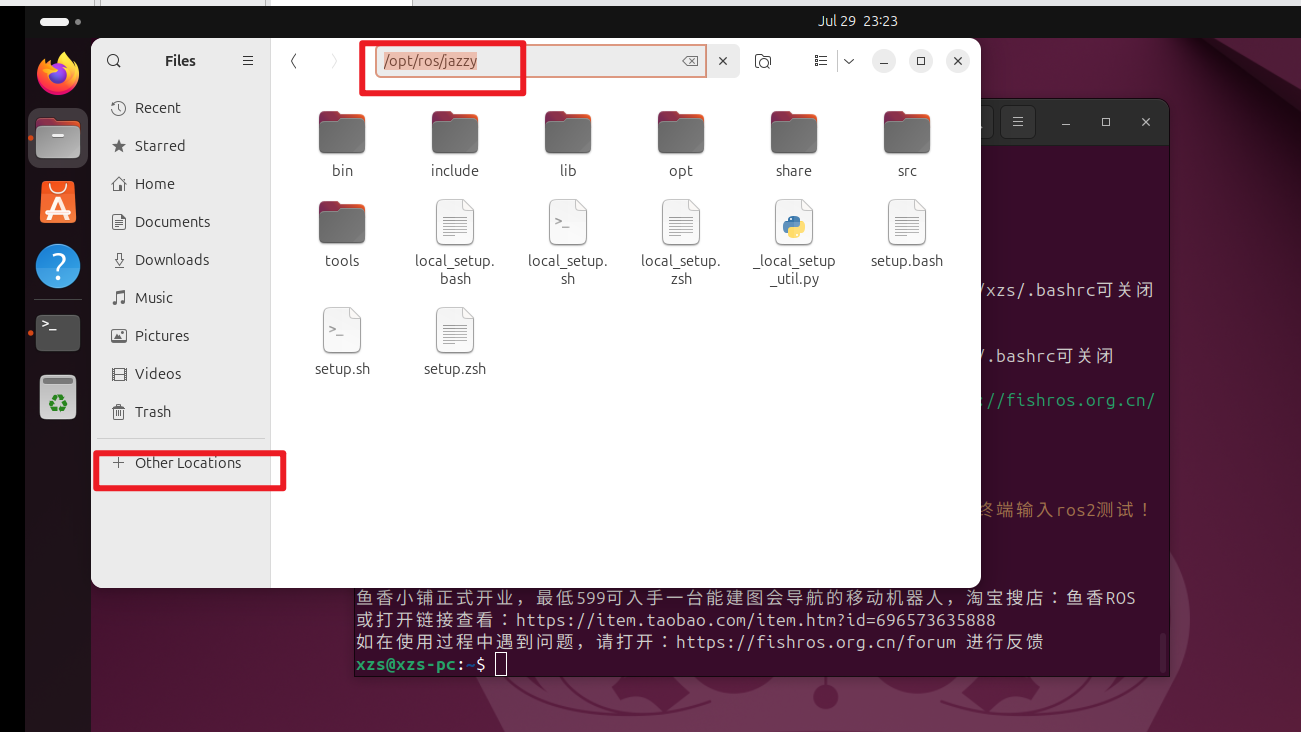Screen dimensions: 1301x732
Task: Open Trash from the dock
Action: (58, 397)
